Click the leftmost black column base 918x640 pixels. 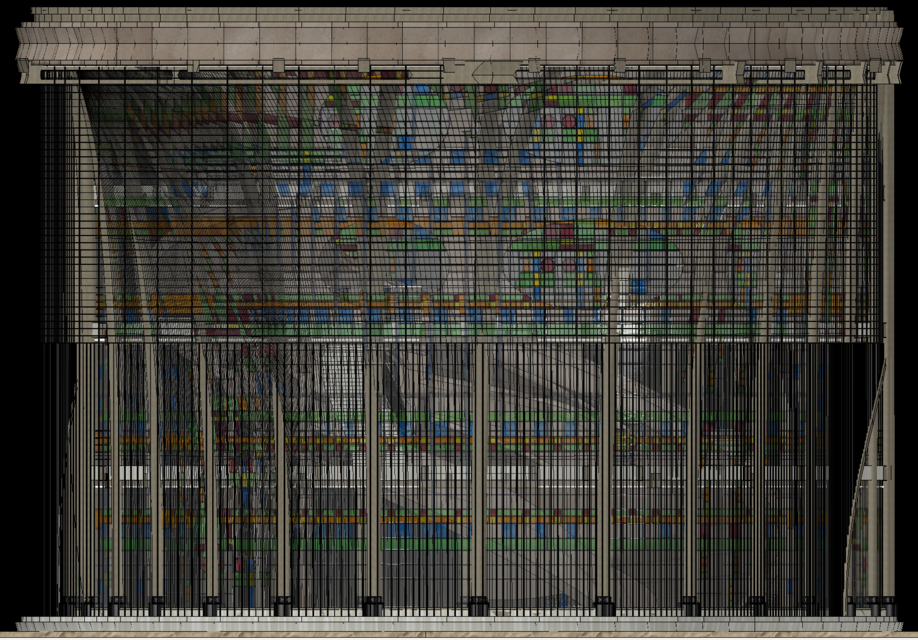tap(72, 606)
